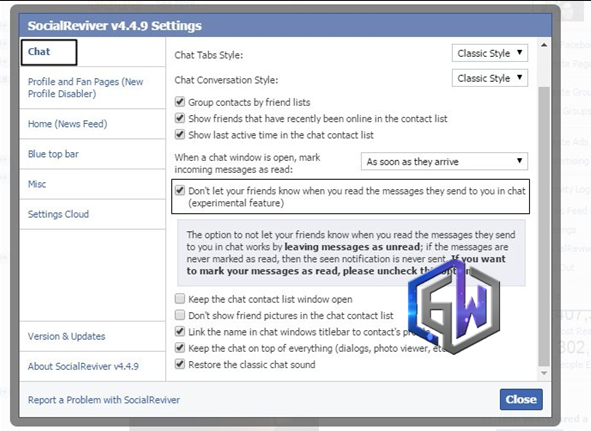Click the 'Chat Conversation Style:' label
This screenshot has height=431, width=591.
pyautogui.click(x=226, y=80)
